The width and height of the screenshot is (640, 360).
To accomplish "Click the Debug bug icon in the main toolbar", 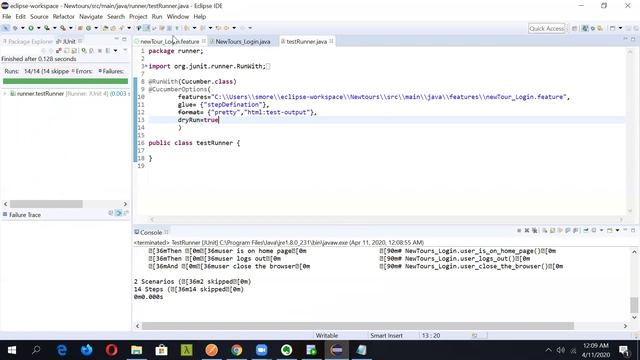I will click(x=15, y=28).
